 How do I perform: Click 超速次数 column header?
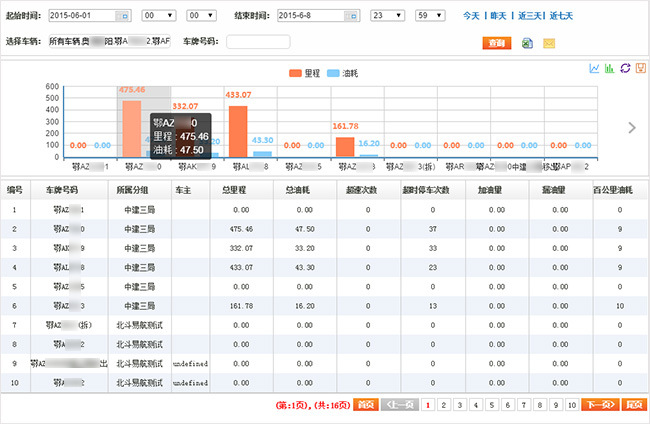[368, 190]
